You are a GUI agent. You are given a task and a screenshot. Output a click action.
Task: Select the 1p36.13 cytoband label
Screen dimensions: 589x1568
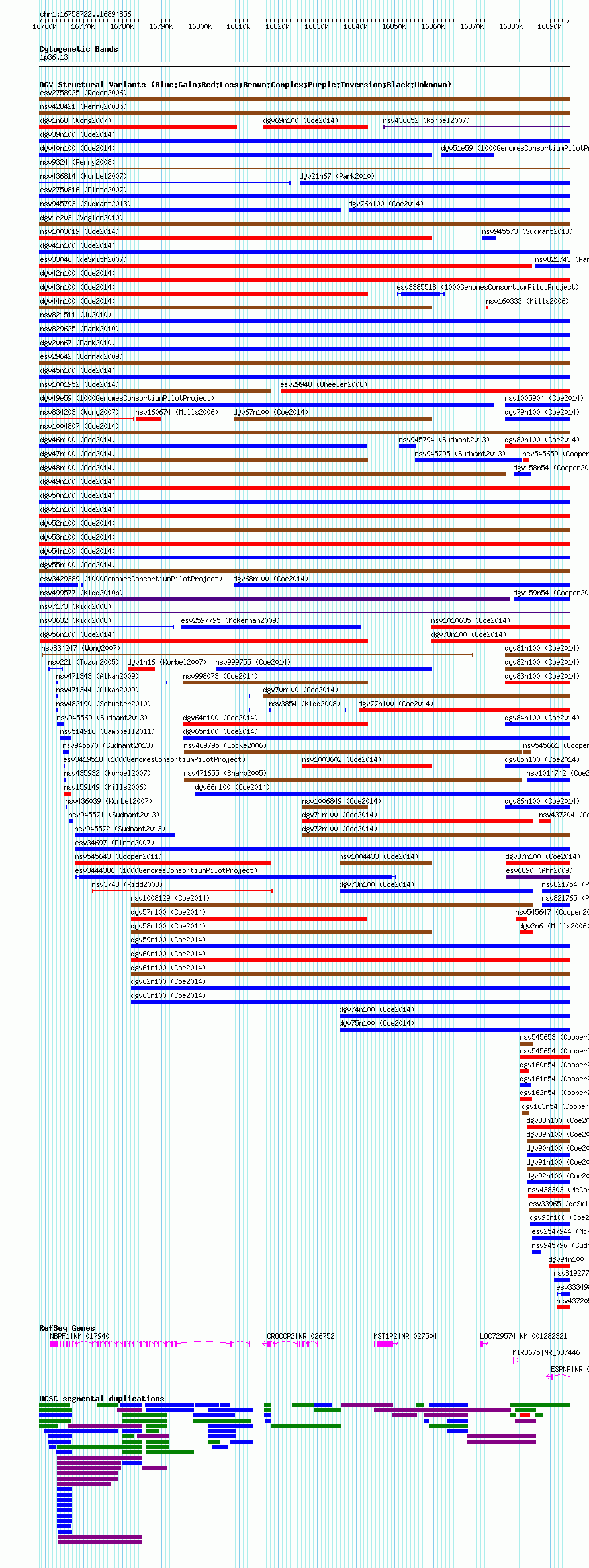54,57
